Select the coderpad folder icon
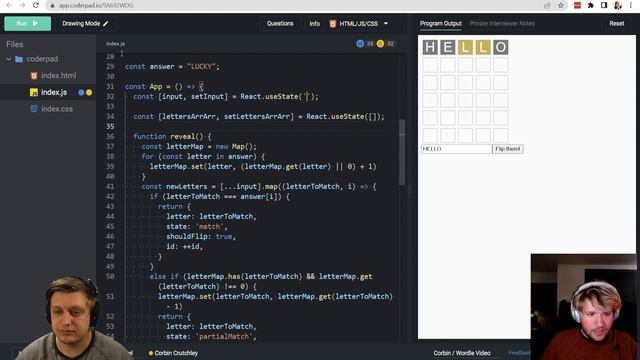The width and height of the screenshot is (640, 360). [19, 59]
